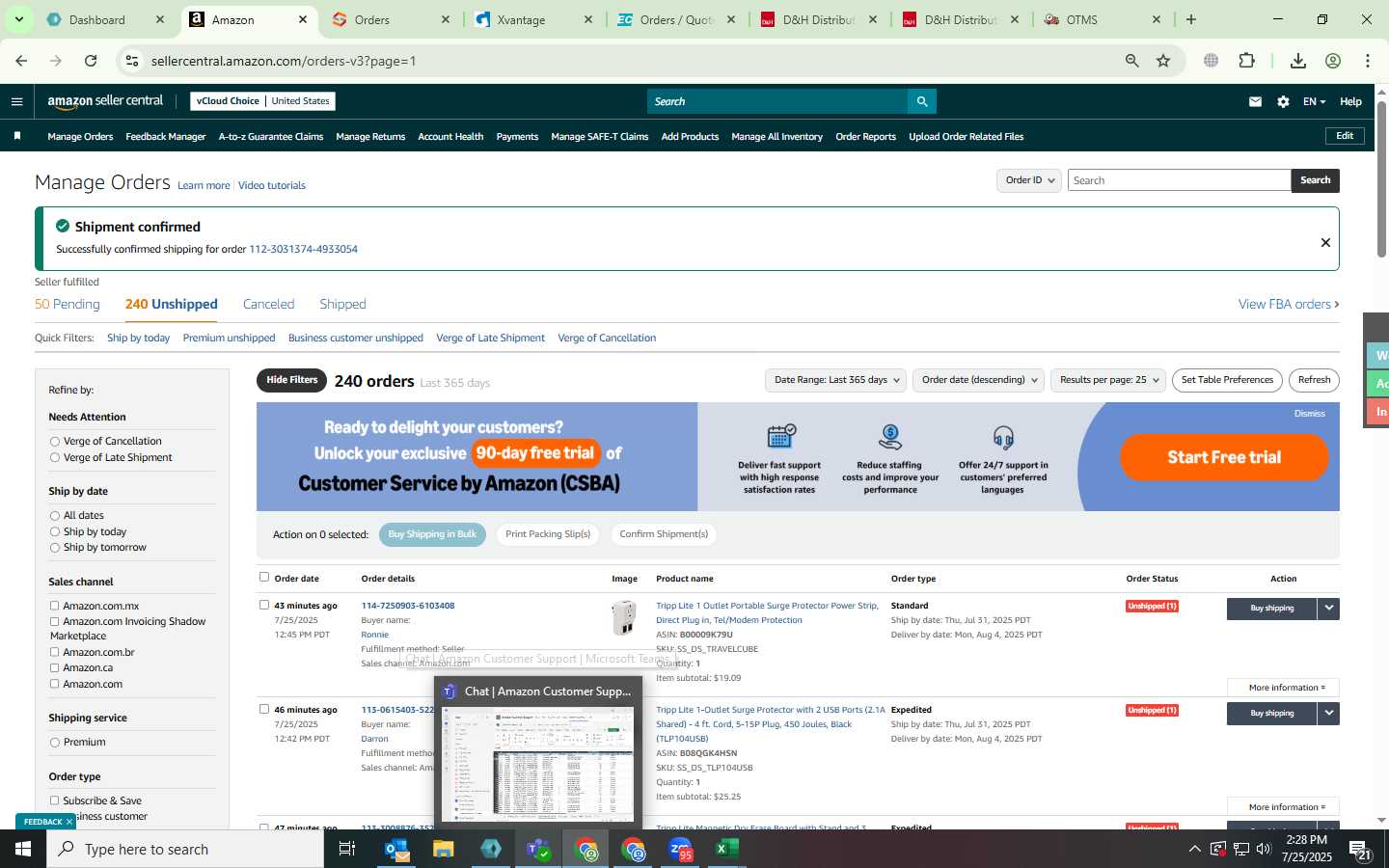Click the Hide Filters button
Screen dimensions: 1389x868
(x=291, y=380)
